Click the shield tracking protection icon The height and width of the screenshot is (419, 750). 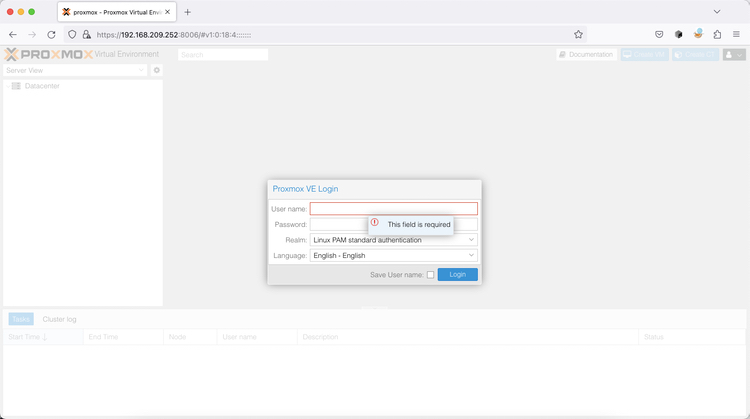(x=72, y=34)
